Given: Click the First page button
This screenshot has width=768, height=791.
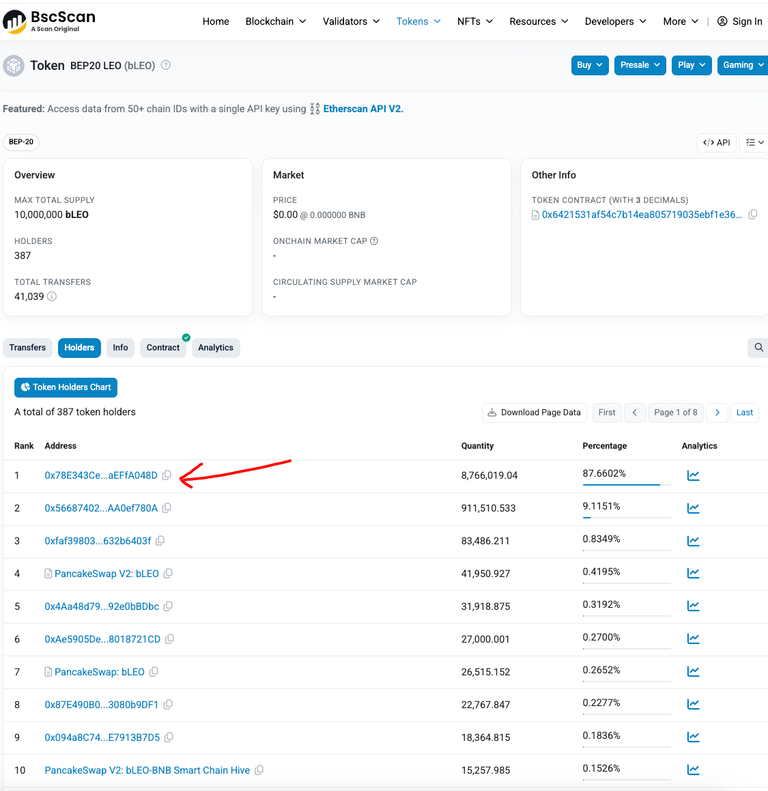Looking at the screenshot, I should pos(607,413).
